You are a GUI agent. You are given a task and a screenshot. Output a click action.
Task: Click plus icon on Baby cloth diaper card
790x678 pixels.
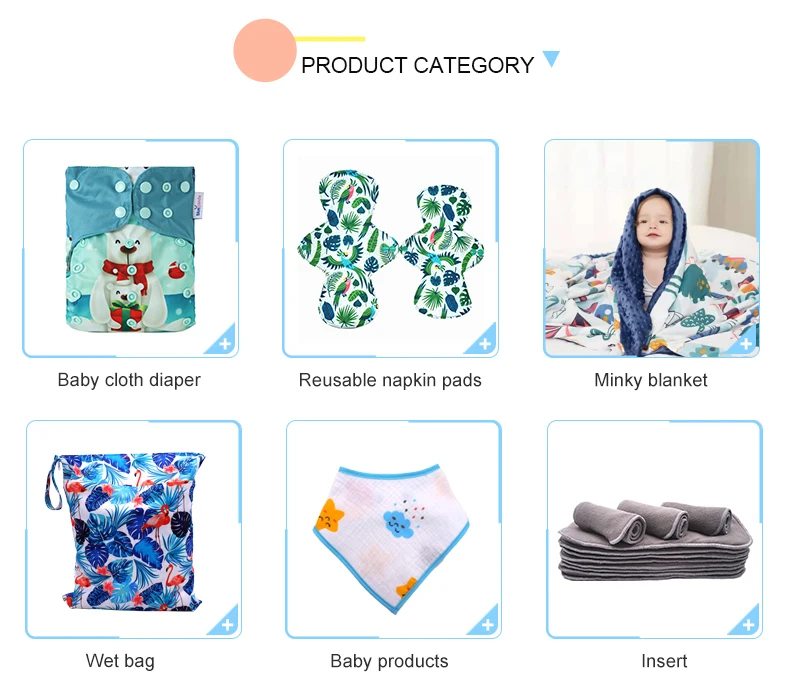[225, 344]
